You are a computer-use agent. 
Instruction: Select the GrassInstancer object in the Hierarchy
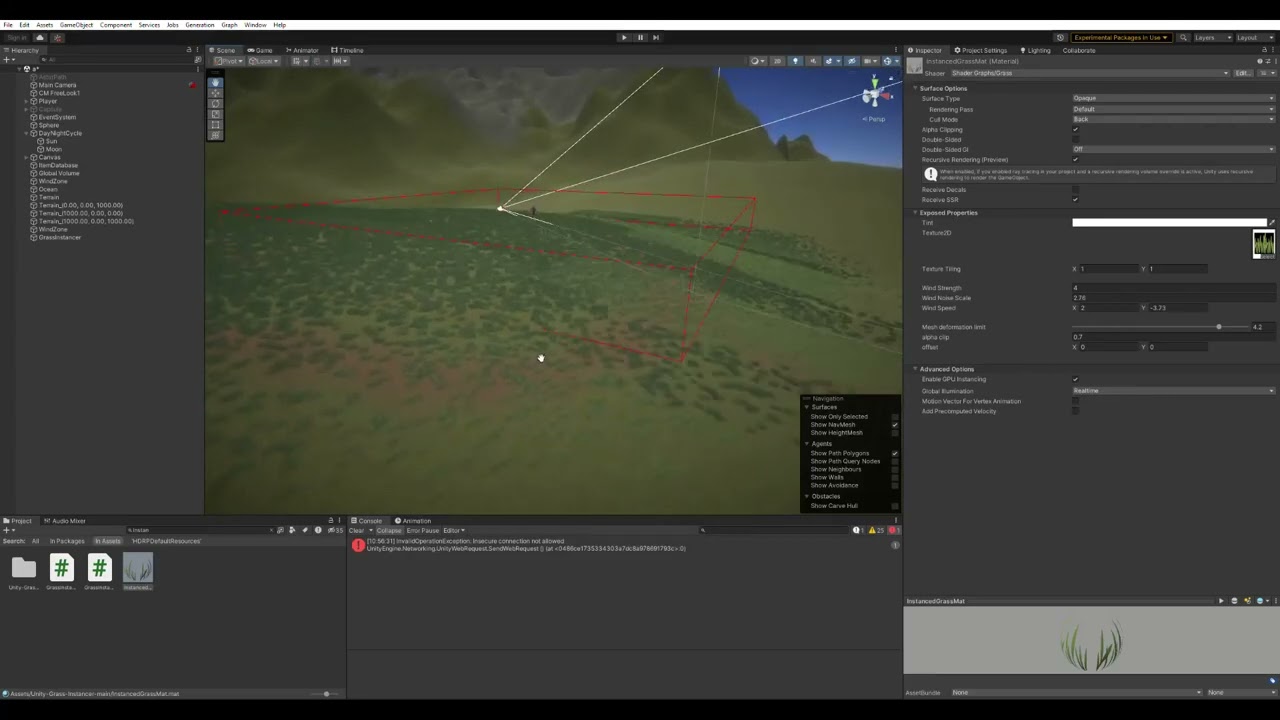59,237
